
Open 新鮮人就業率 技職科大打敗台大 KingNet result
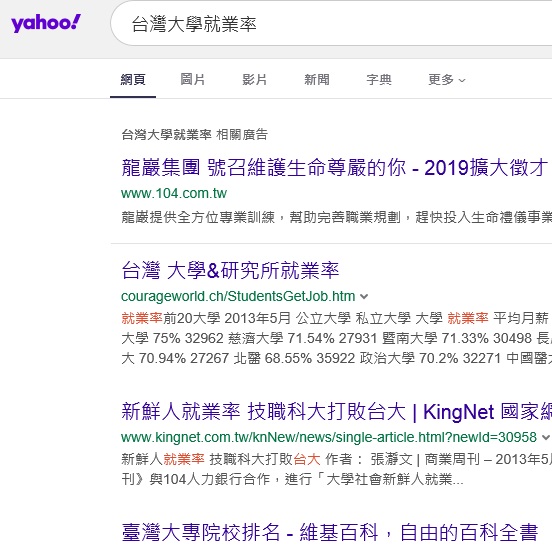click(x=337, y=411)
